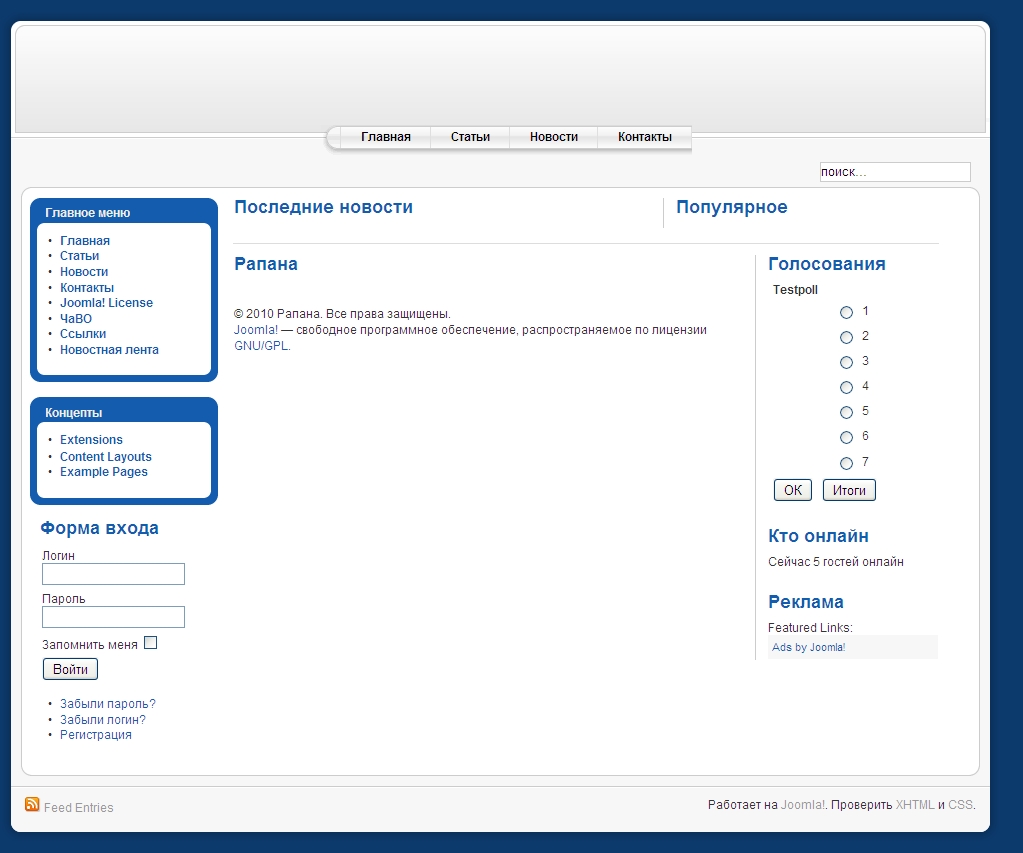Tick the Запомнить меня checkbox
Image resolution: width=1023 pixels, height=853 pixels.
tap(151, 643)
